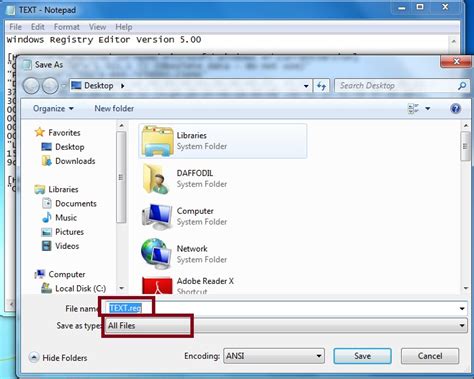Click the File name input field

coord(283,308)
